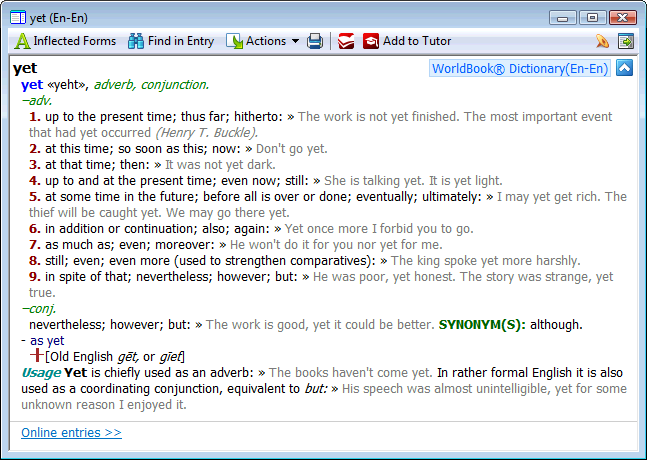This screenshot has height=460, width=647.
Task: Click the italic 'Usage' label
Action: 41,373
